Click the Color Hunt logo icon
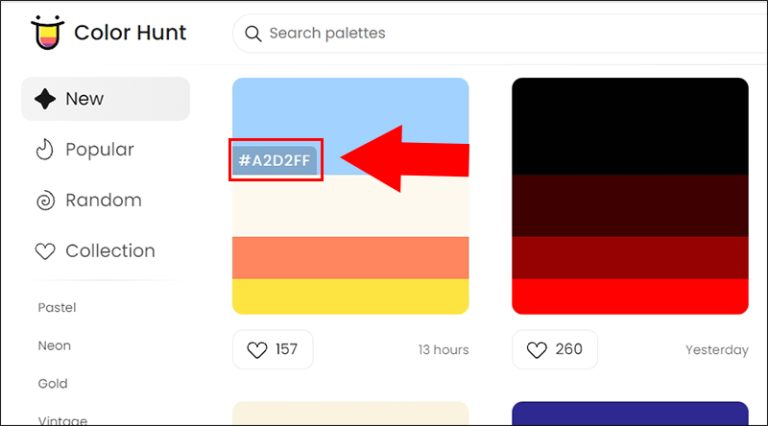The image size is (768, 426). click(x=44, y=33)
